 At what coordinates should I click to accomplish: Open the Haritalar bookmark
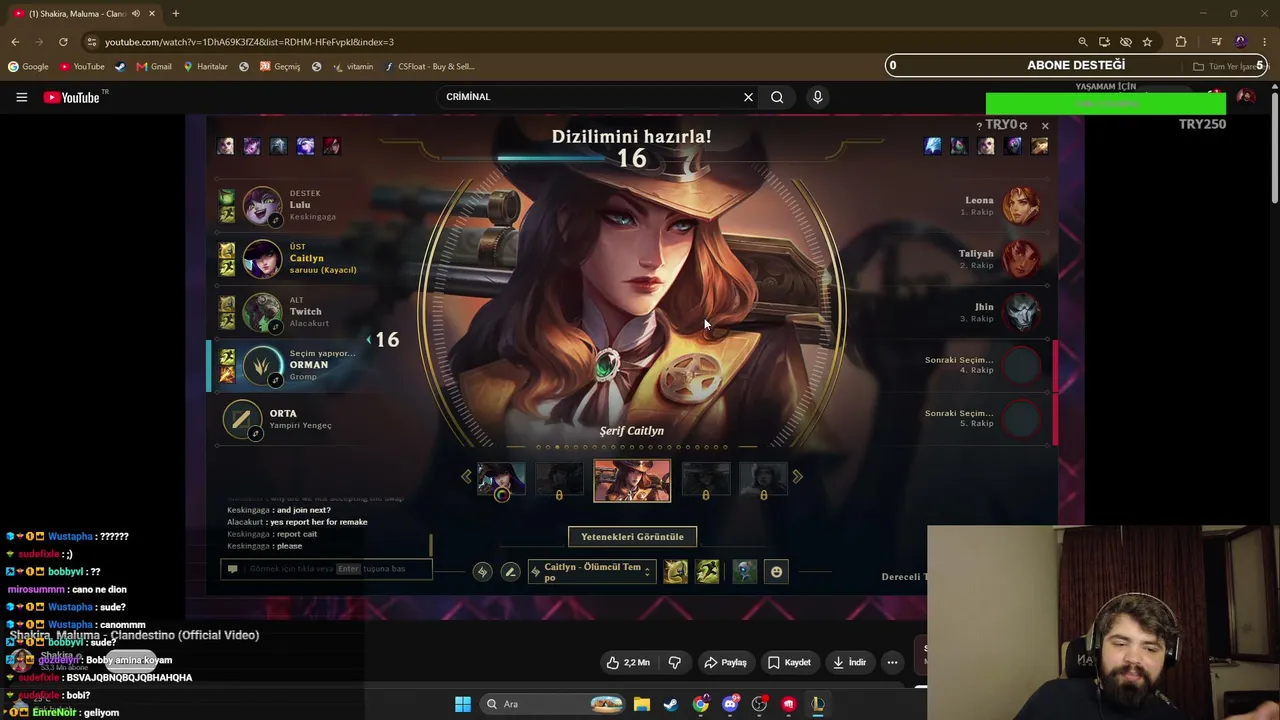tap(205, 67)
